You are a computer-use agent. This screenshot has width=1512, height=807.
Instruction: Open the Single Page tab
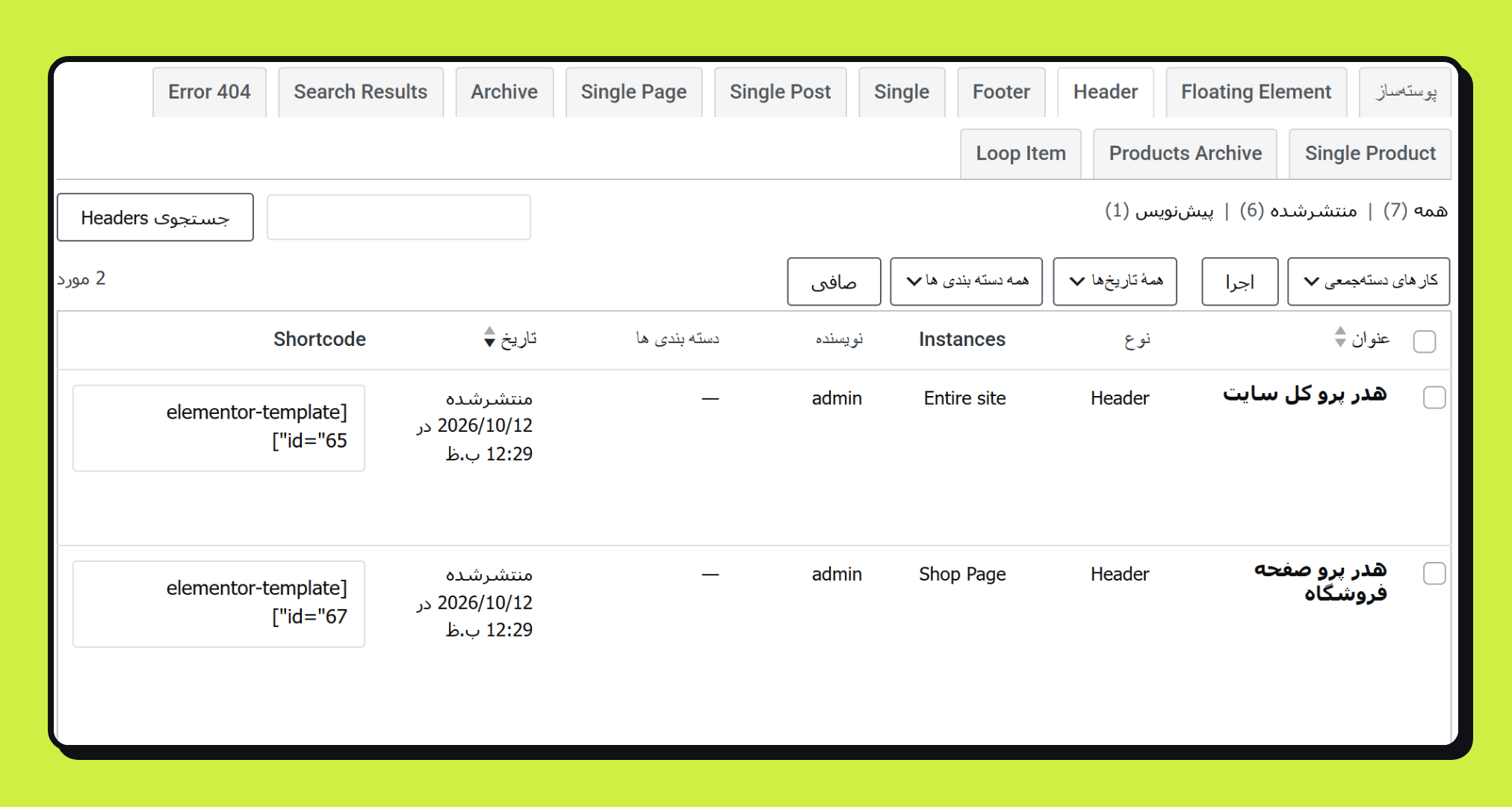coord(633,92)
